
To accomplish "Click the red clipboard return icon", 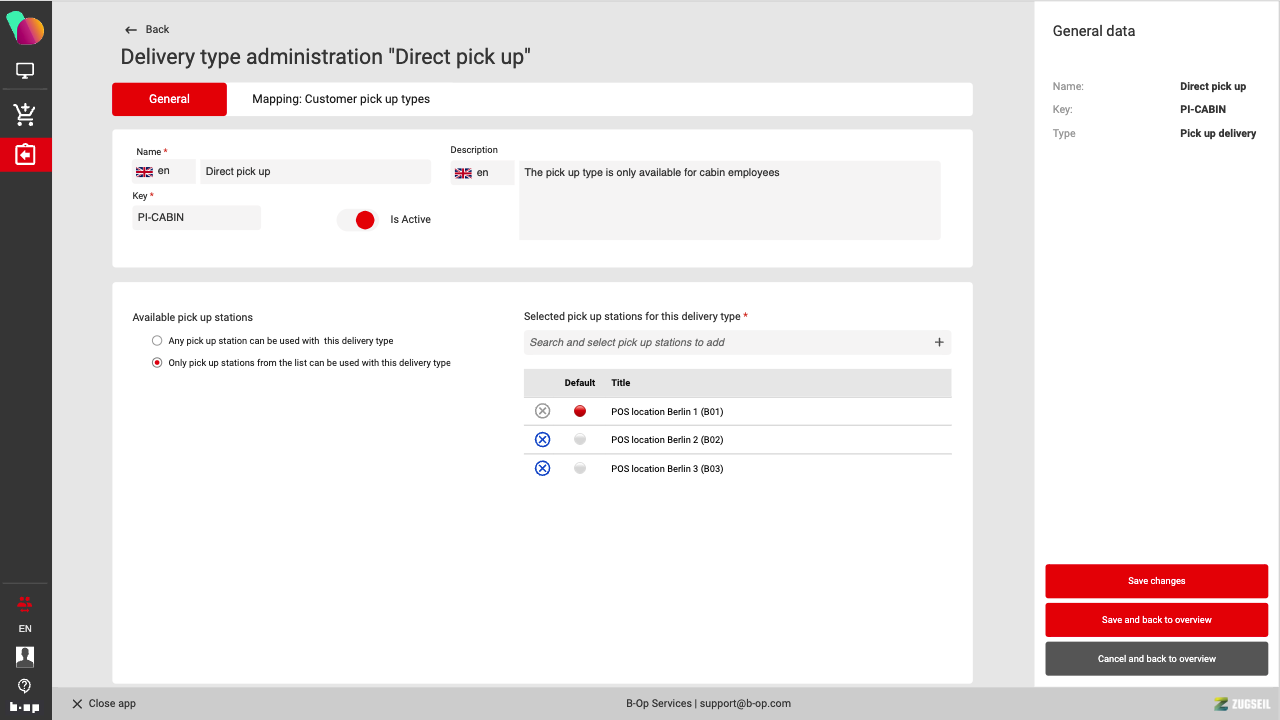I will tap(25, 155).
